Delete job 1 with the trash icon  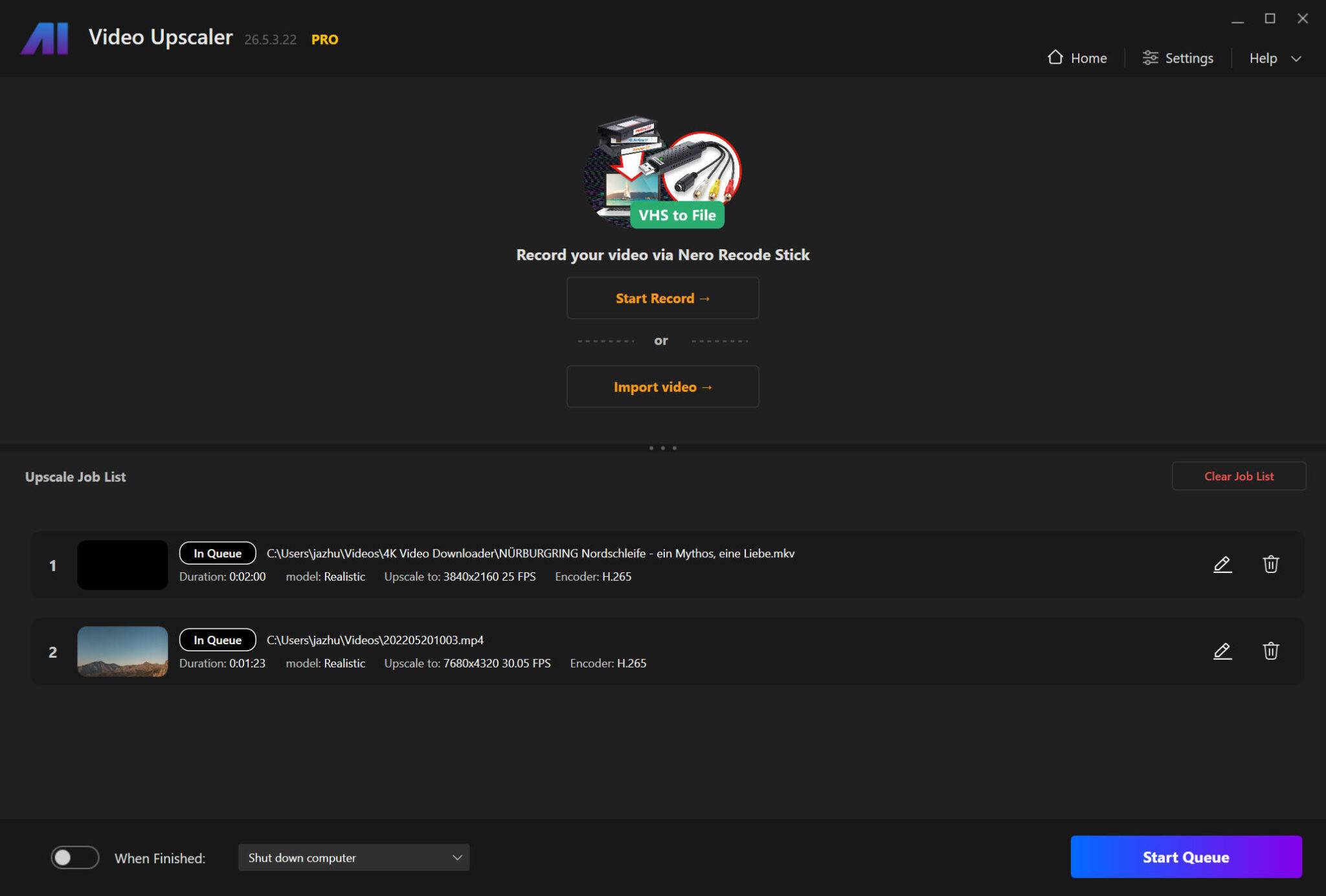coord(1270,565)
